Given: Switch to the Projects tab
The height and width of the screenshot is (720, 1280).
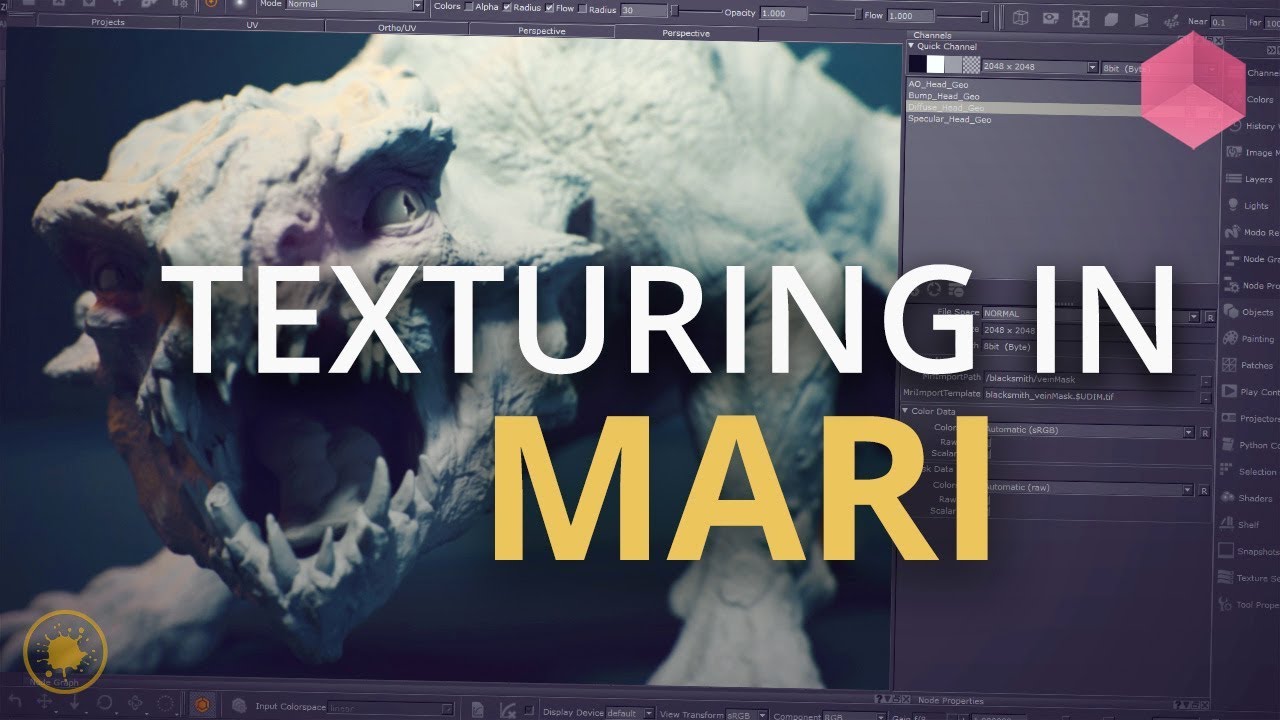Looking at the screenshot, I should (x=108, y=22).
